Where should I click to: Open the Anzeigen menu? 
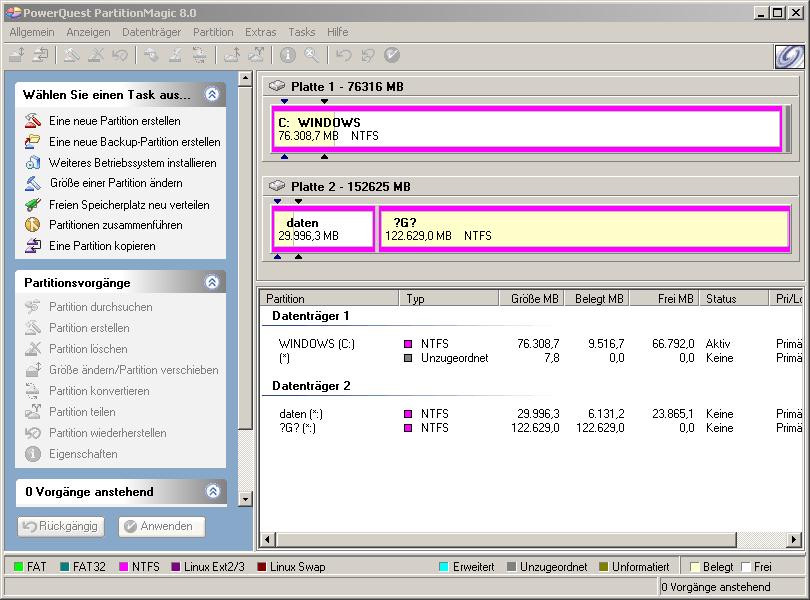pyautogui.click(x=88, y=32)
